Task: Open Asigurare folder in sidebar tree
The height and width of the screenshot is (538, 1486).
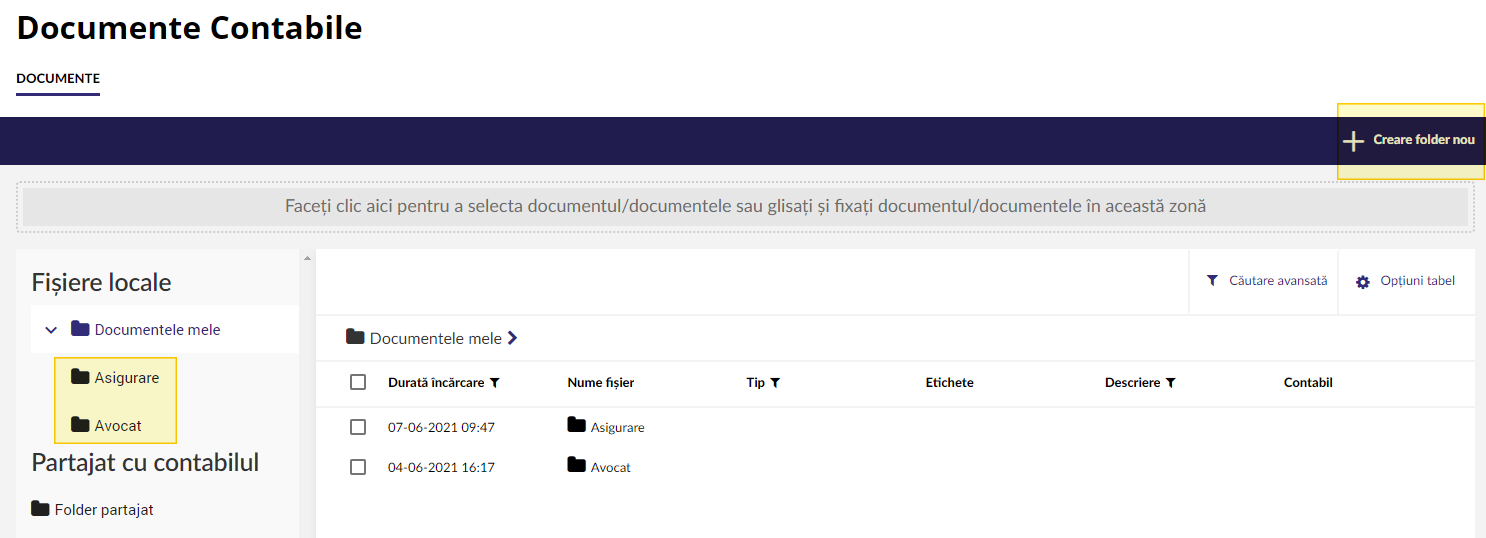Action: (127, 377)
